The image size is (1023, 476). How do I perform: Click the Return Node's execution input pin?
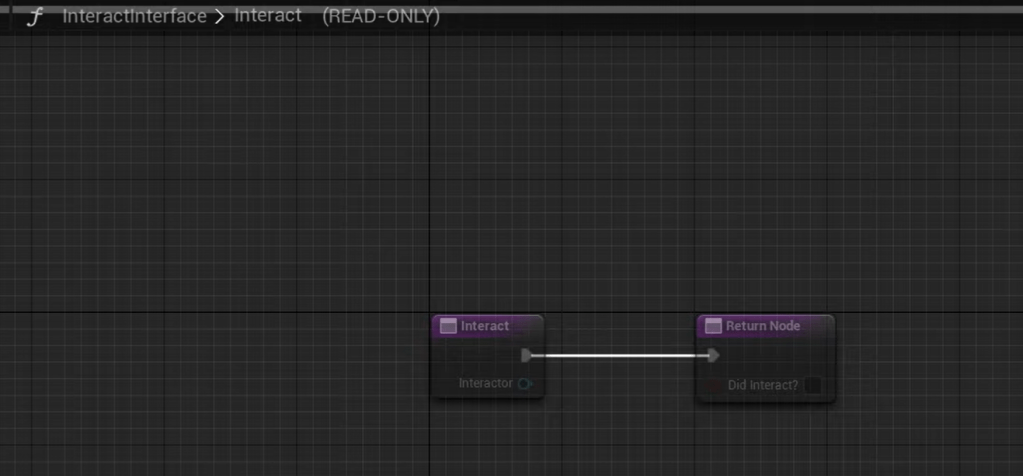(x=713, y=355)
